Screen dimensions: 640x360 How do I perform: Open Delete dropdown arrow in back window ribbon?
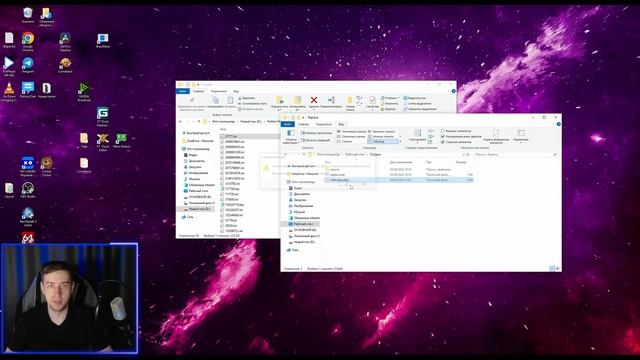point(314,110)
